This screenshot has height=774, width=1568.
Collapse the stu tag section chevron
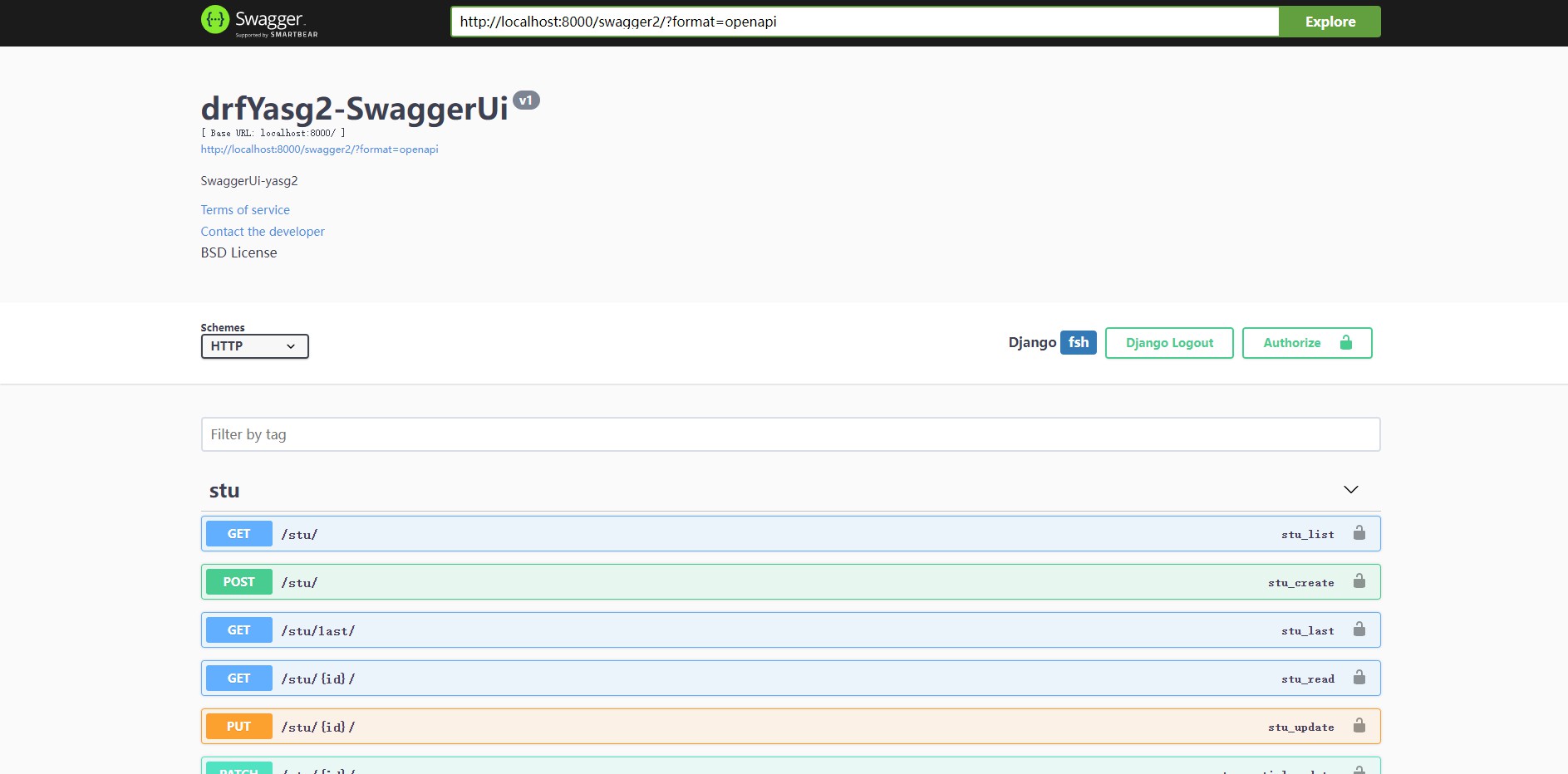(1351, 490)
